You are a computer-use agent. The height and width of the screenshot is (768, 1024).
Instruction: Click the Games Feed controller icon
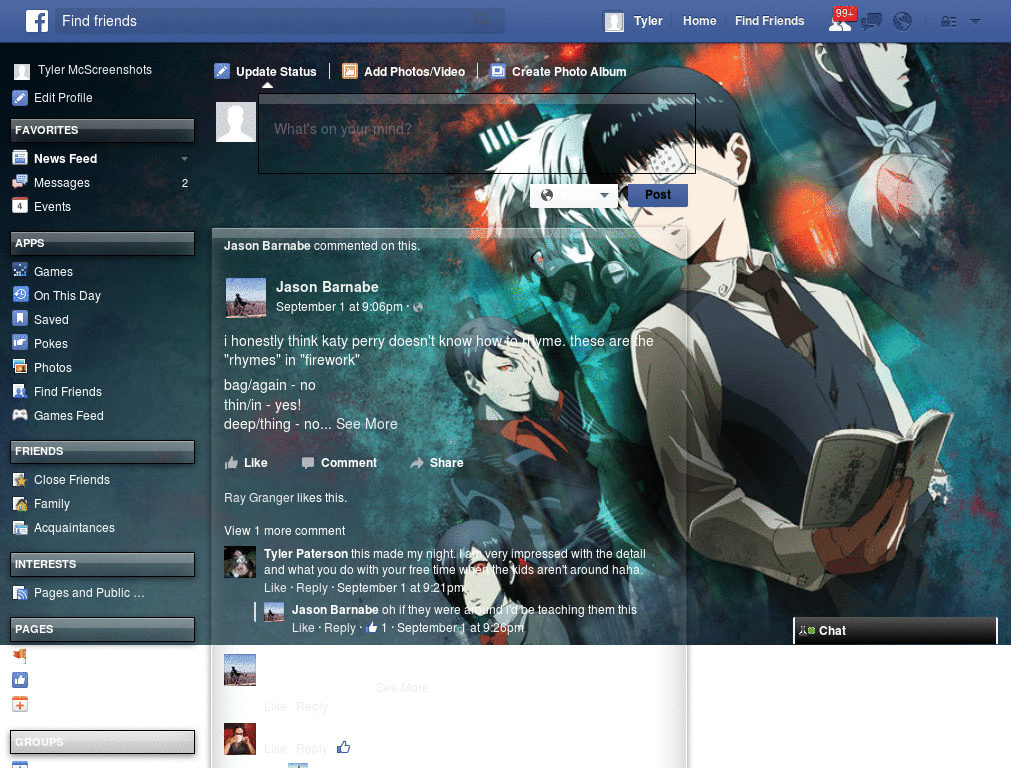click(x=20, y=415)
